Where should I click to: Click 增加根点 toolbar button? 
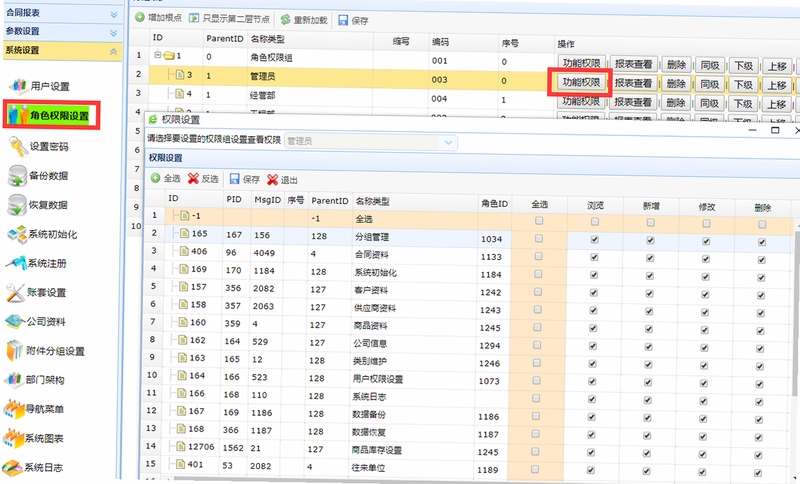coord(159,17)
